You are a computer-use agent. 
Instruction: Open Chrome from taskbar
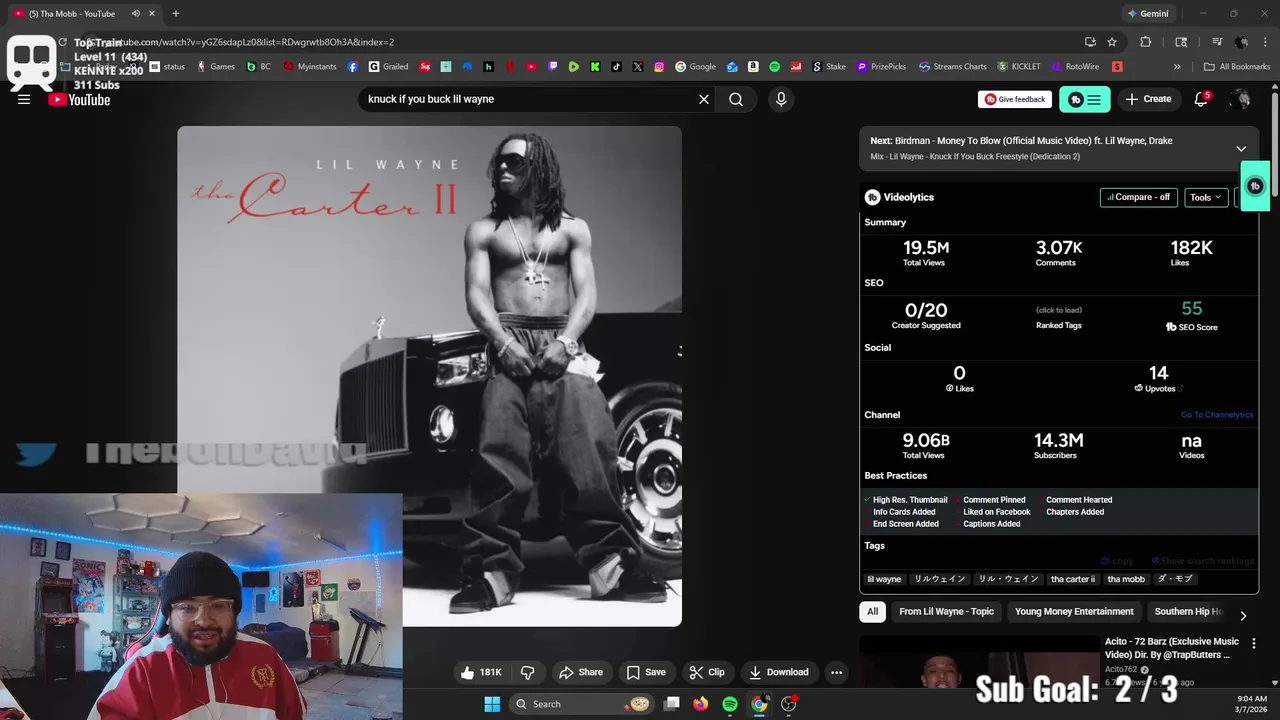pos(759,704)
